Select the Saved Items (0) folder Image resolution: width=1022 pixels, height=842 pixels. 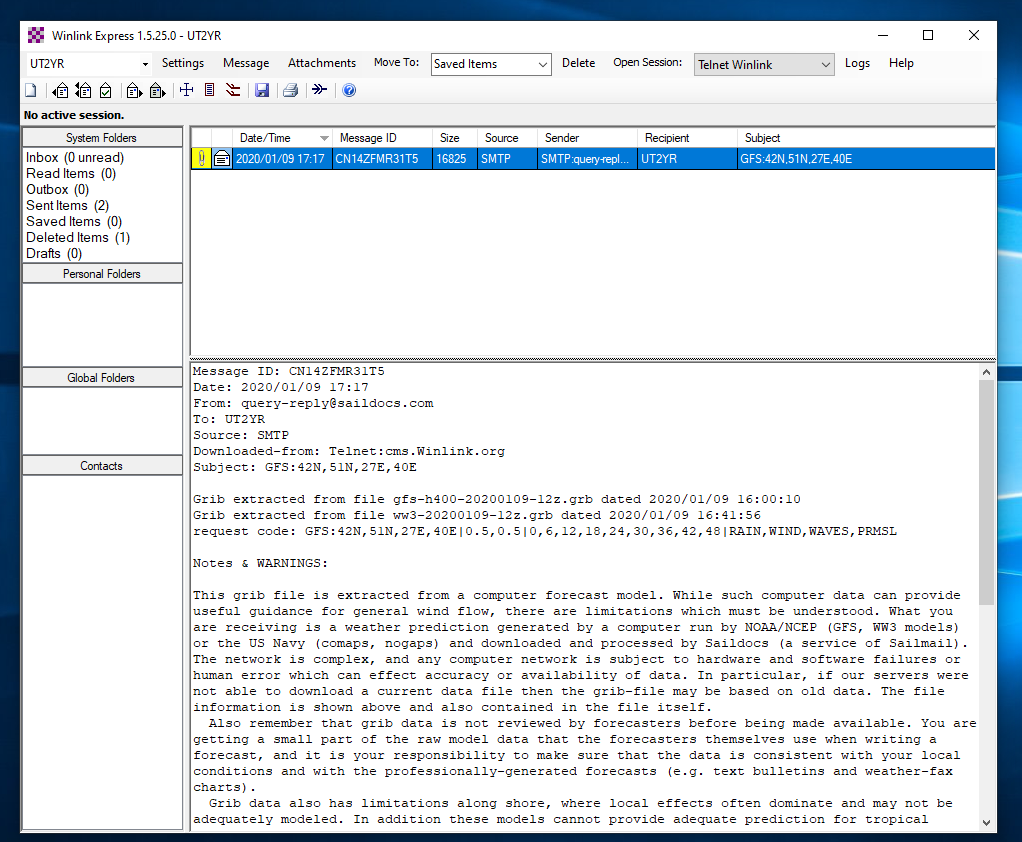[74, 222]
